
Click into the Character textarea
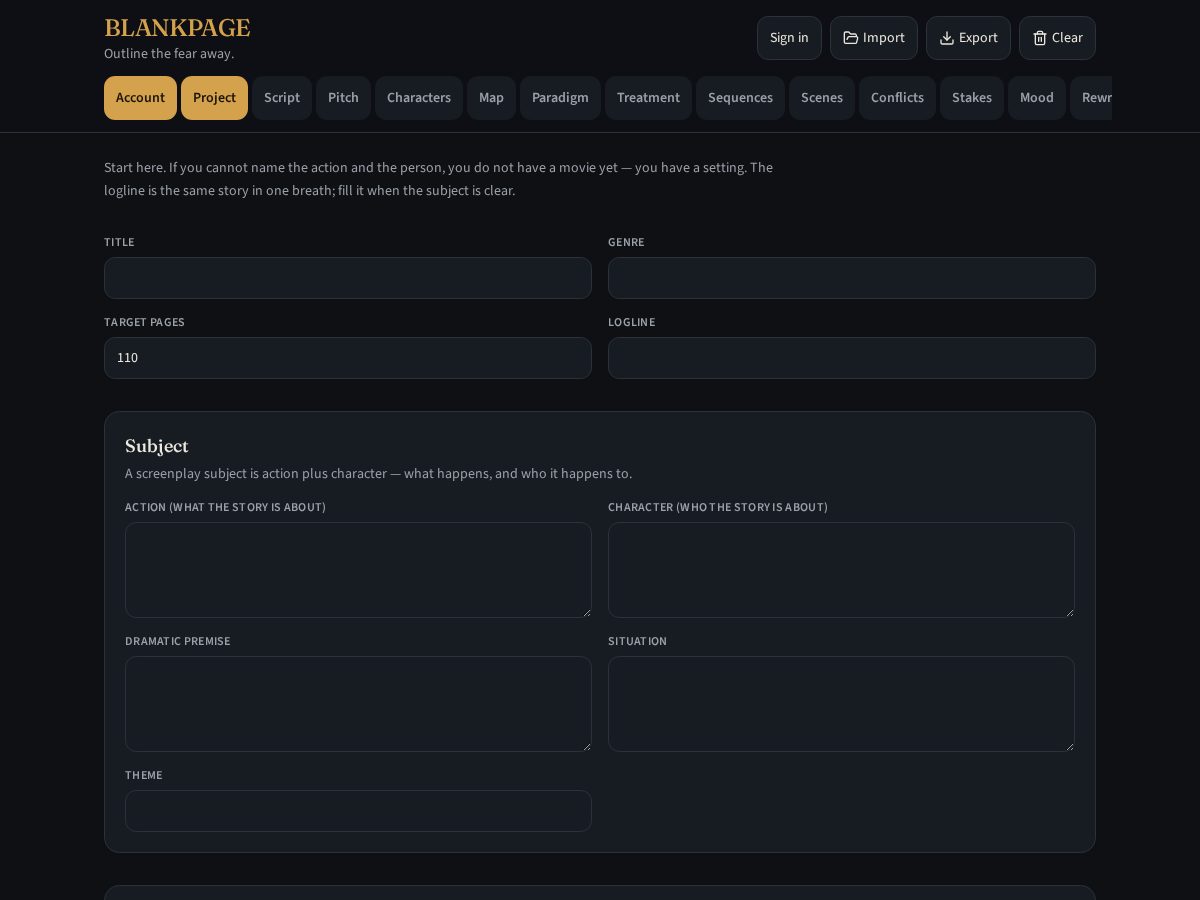tap(841, 570)
